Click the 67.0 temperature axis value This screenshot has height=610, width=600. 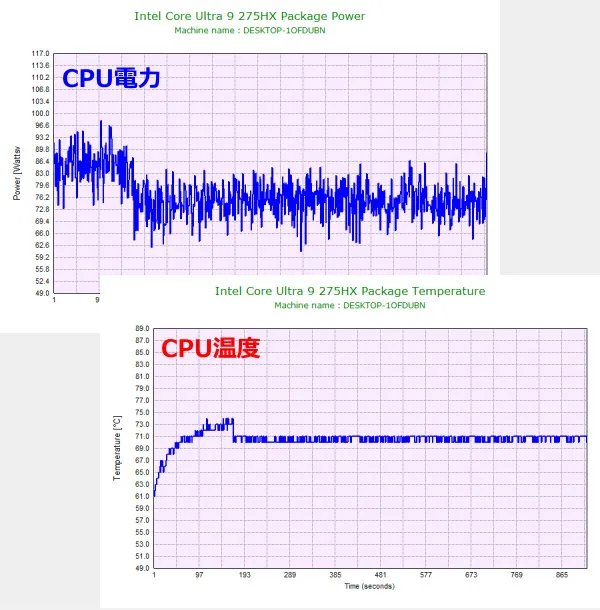pos(142,461)
